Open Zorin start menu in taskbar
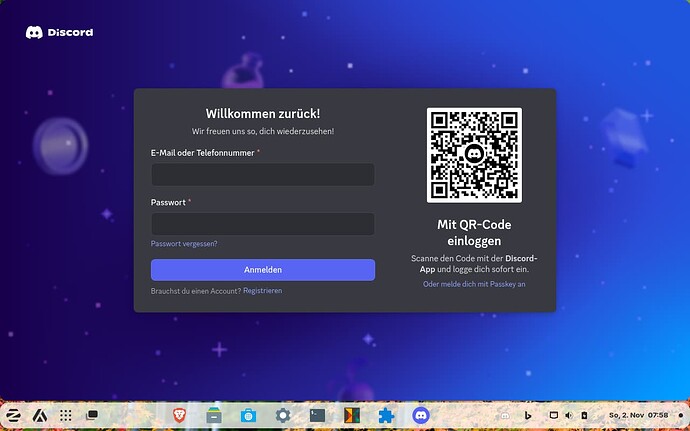 [15, 414]
